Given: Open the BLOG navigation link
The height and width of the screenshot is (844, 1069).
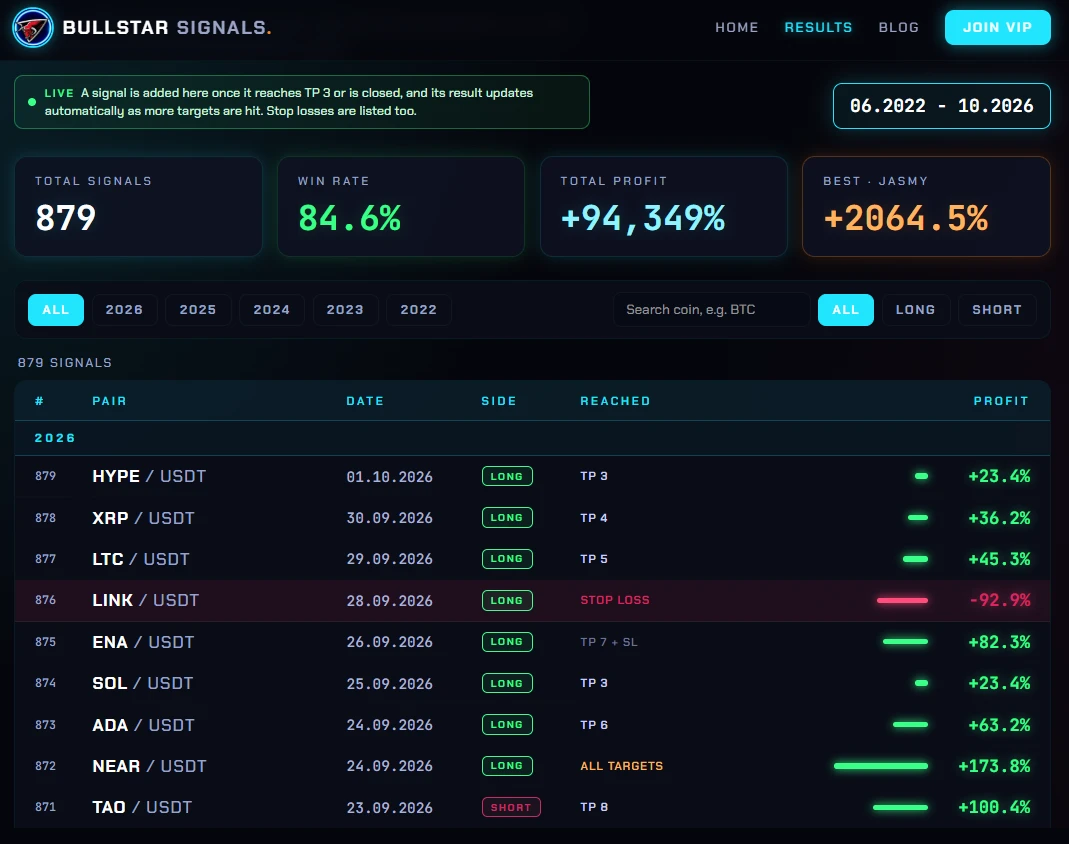Looking at the screenshot, I should (x=899, y=27).
